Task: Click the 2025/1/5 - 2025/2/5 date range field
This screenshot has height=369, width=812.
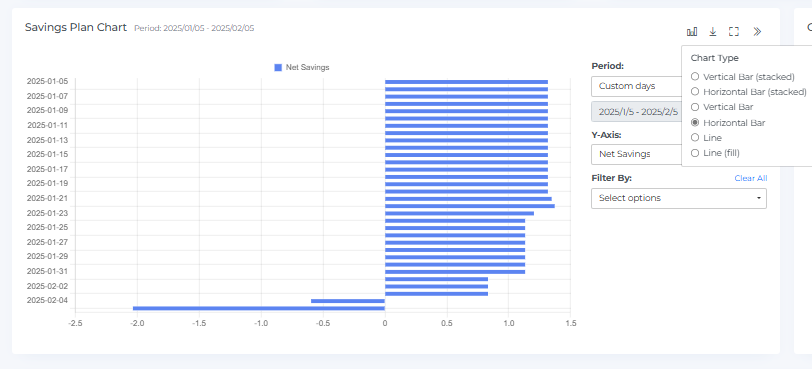Action: coord(636,112)
